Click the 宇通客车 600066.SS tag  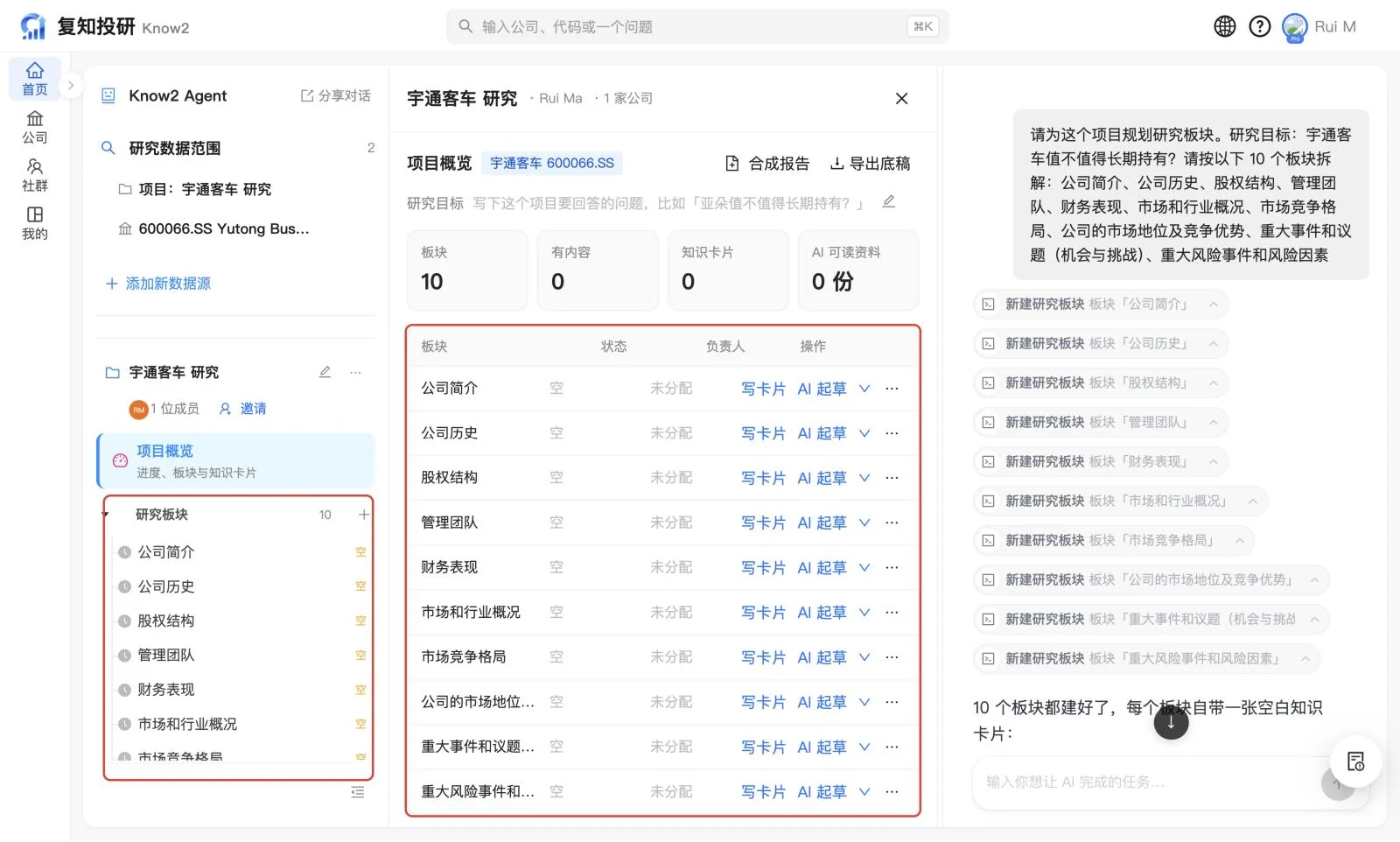552,163
